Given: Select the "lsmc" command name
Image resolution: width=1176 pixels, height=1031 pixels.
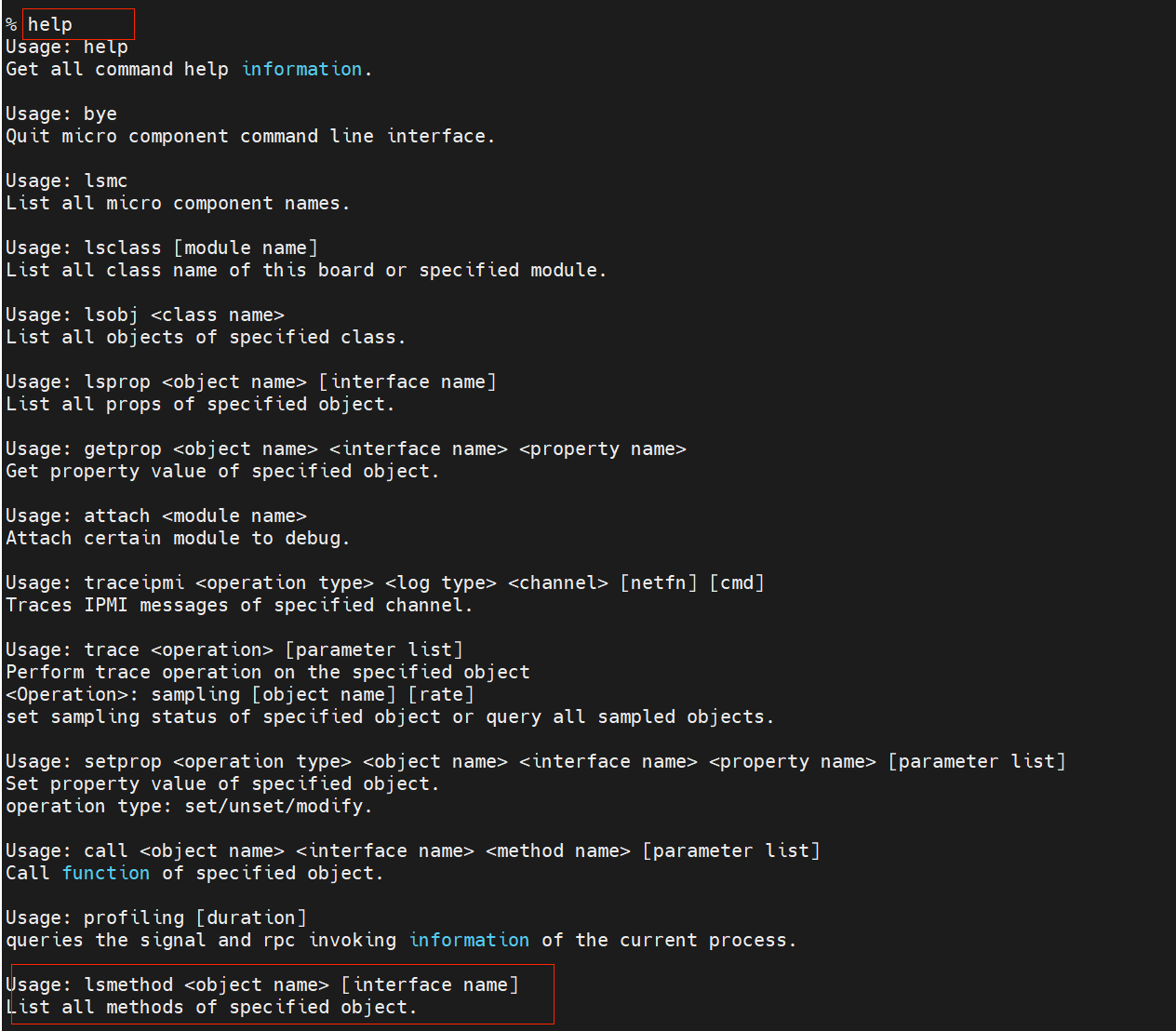Looking at the screenshot, I should (105, 181).
